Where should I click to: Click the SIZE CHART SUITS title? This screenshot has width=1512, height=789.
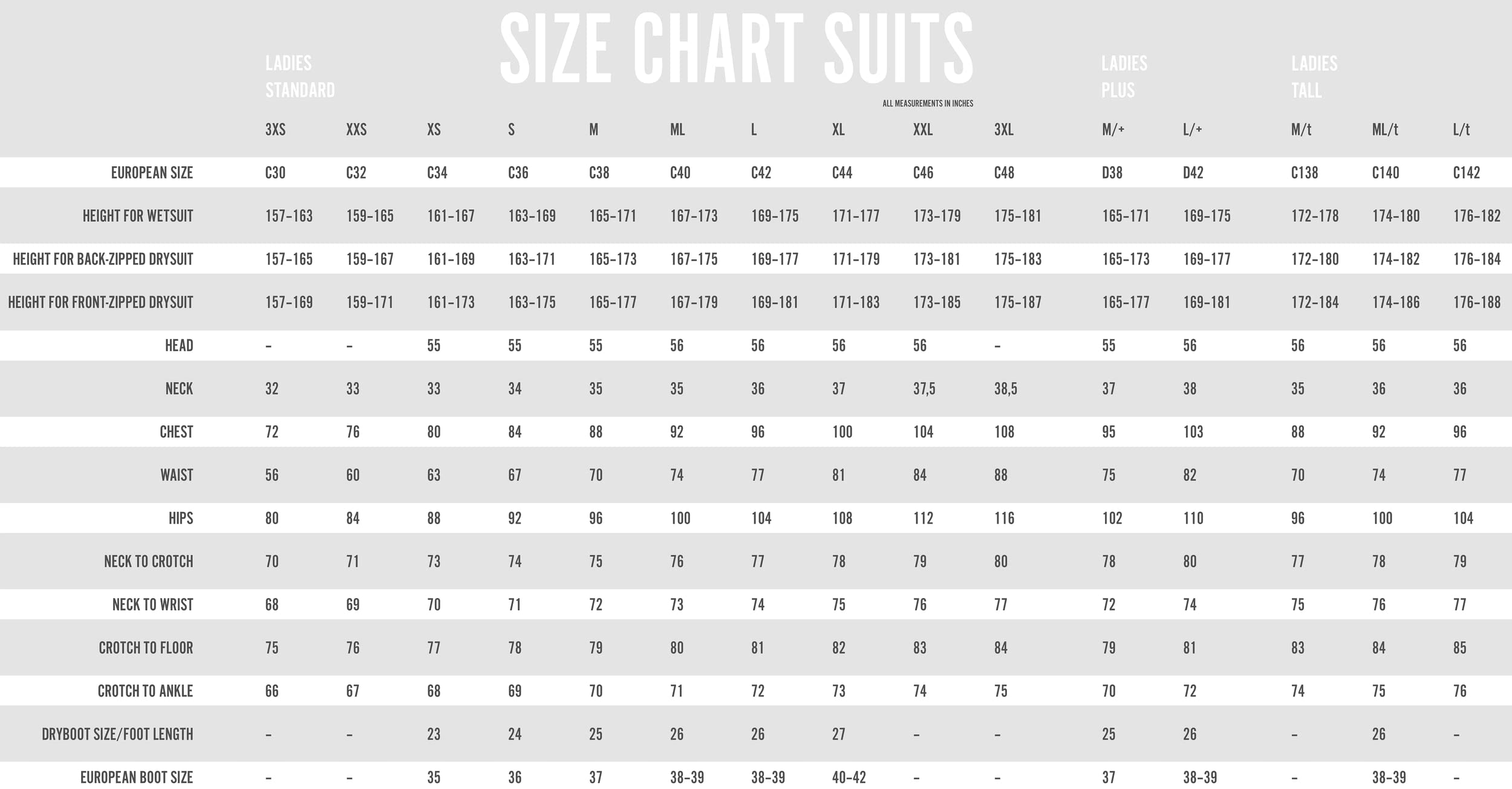pos(736,48)
